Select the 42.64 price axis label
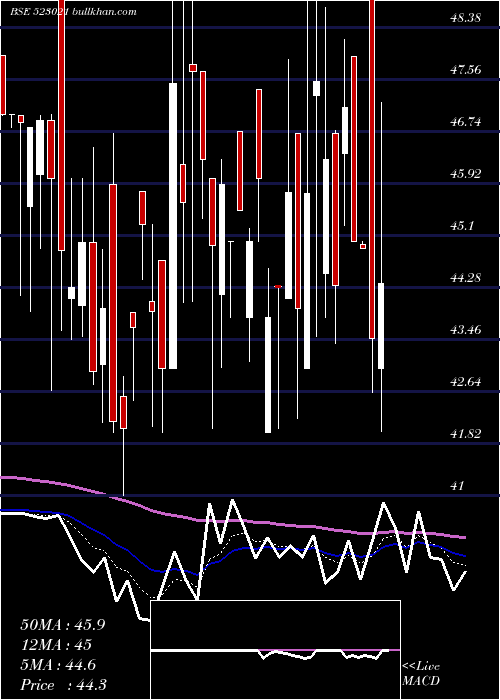 [466, 382]
